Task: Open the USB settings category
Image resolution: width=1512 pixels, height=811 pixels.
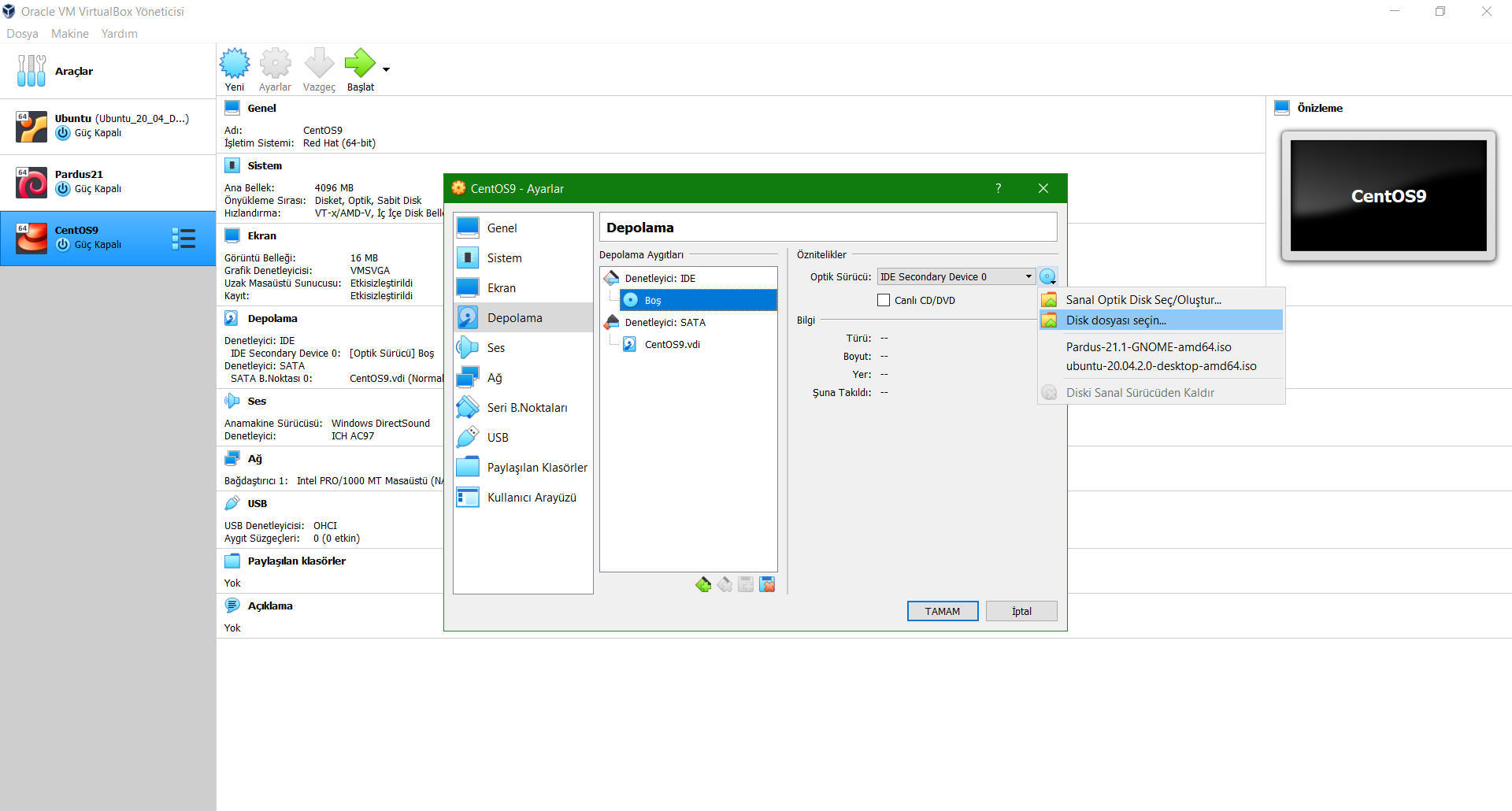Action: click(x=523, y=437)
